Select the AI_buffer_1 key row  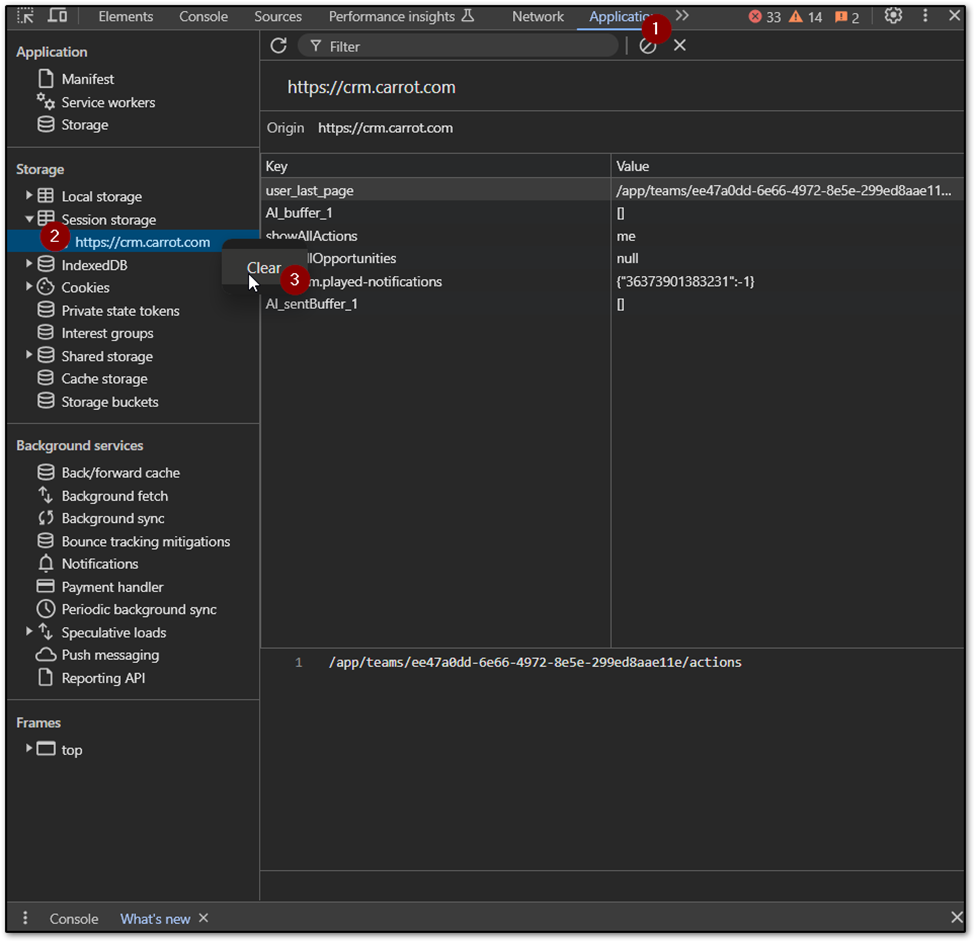[435, 213]
